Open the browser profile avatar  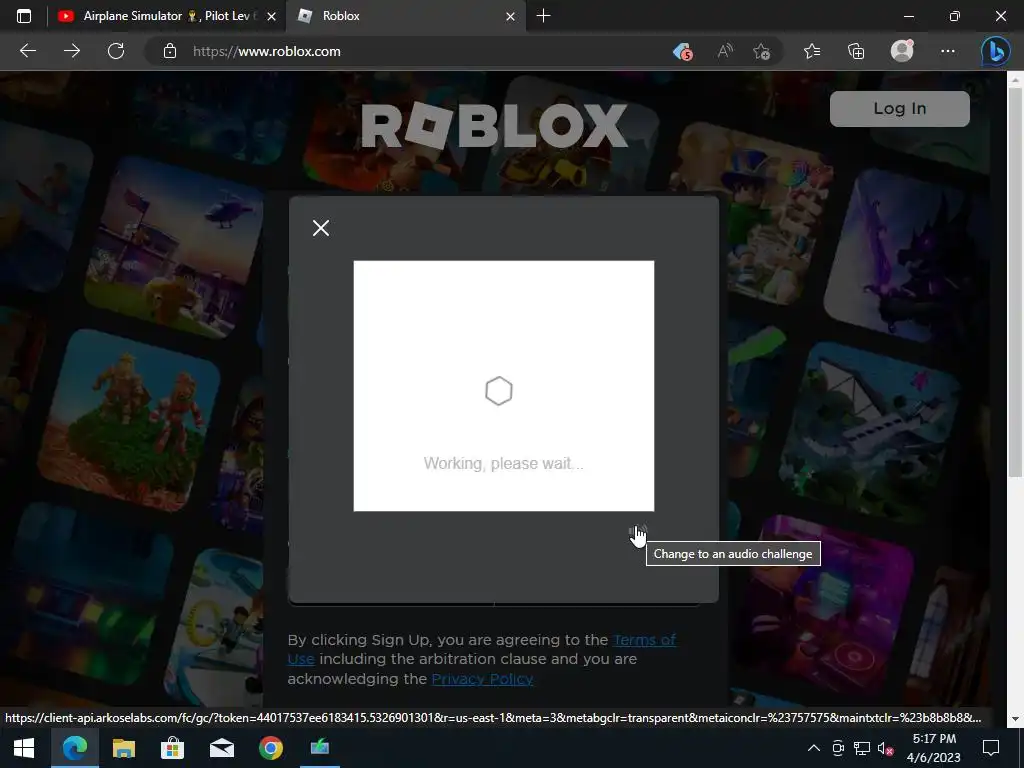[x=903, y=51]
